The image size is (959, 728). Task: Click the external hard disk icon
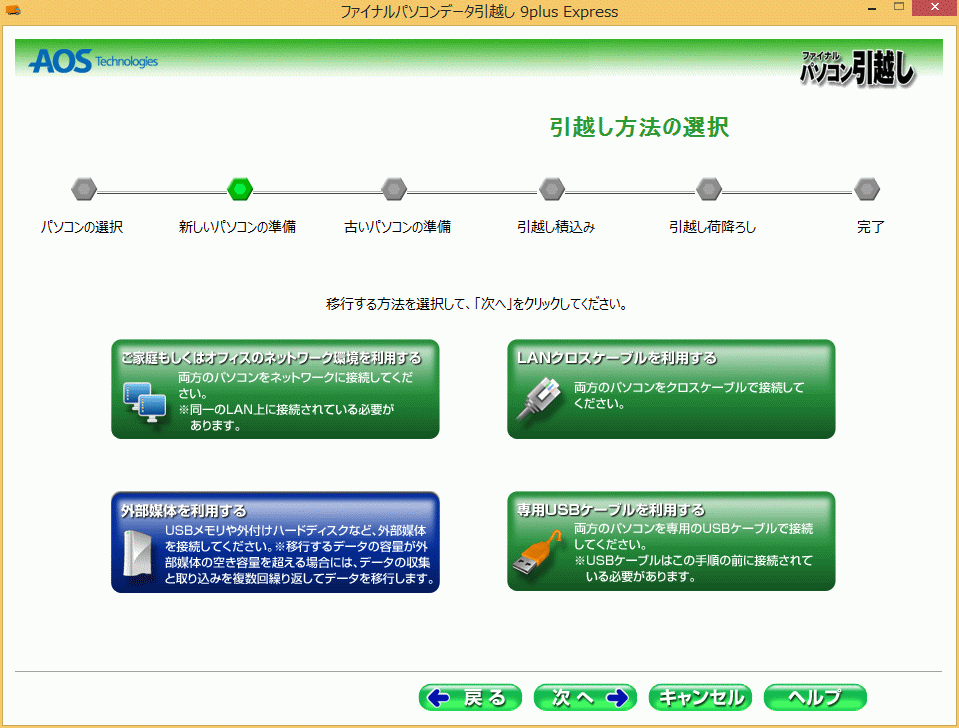(x=135, y=552)
